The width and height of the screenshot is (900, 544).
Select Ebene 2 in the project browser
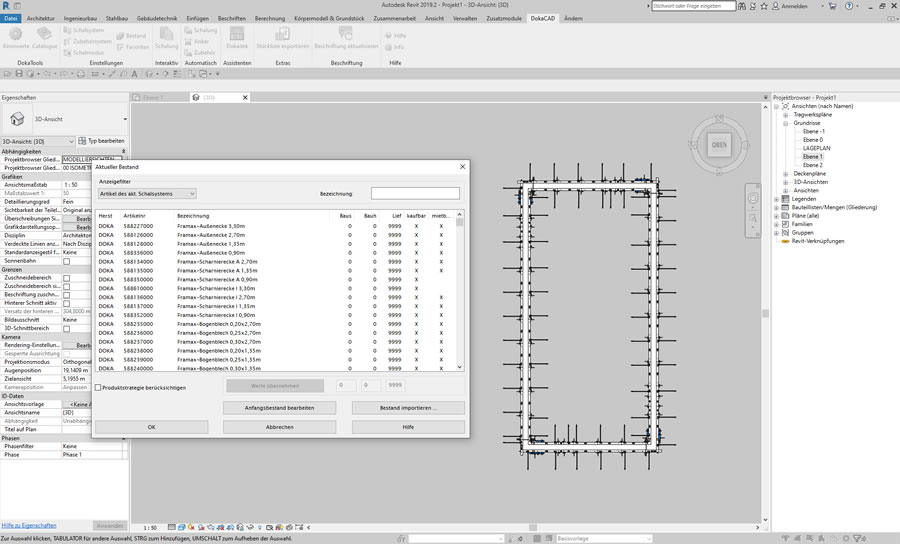813,165
